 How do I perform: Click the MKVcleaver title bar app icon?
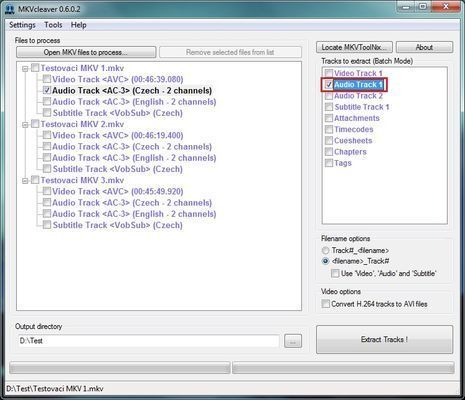[11, 9]
